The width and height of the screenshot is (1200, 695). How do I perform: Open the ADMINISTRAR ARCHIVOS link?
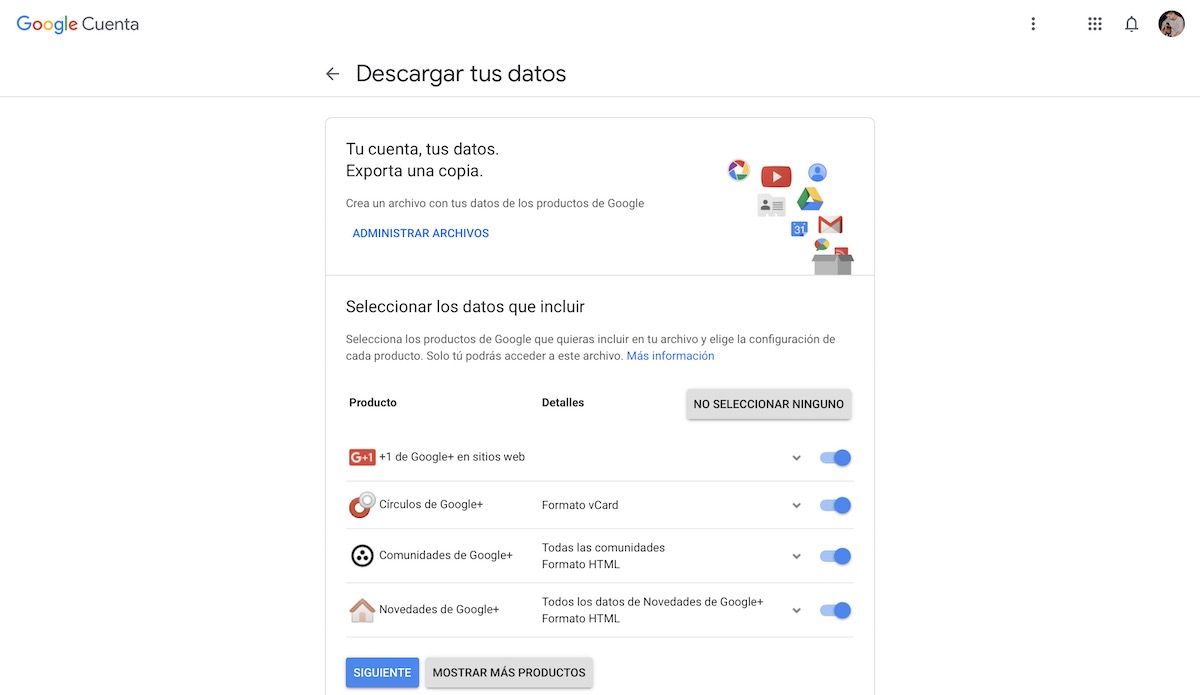420,233
